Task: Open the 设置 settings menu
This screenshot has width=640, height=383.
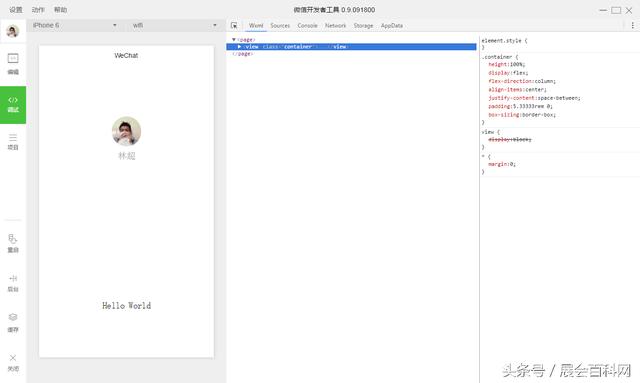Action: 16,9
